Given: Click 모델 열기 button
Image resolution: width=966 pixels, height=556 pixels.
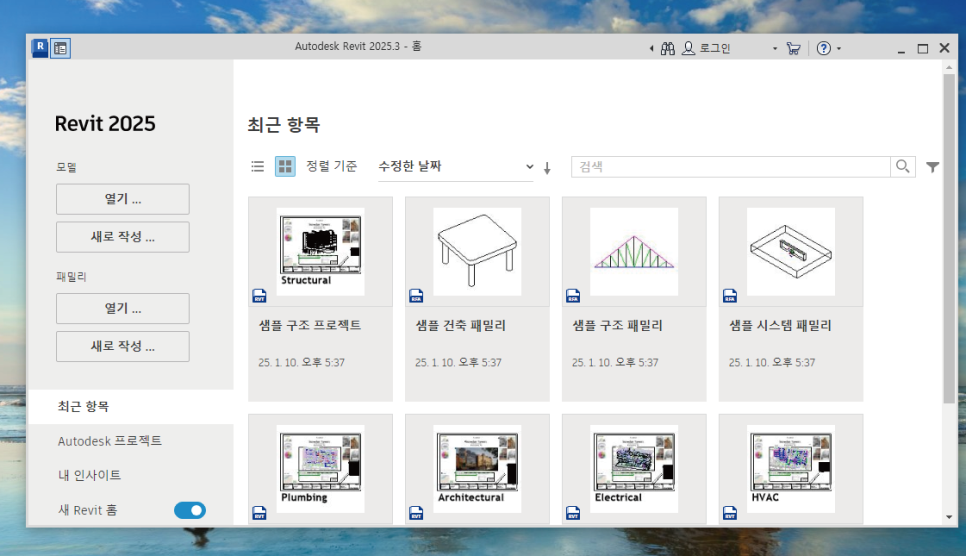Looking at the screenshot, I should coord(123,199).
